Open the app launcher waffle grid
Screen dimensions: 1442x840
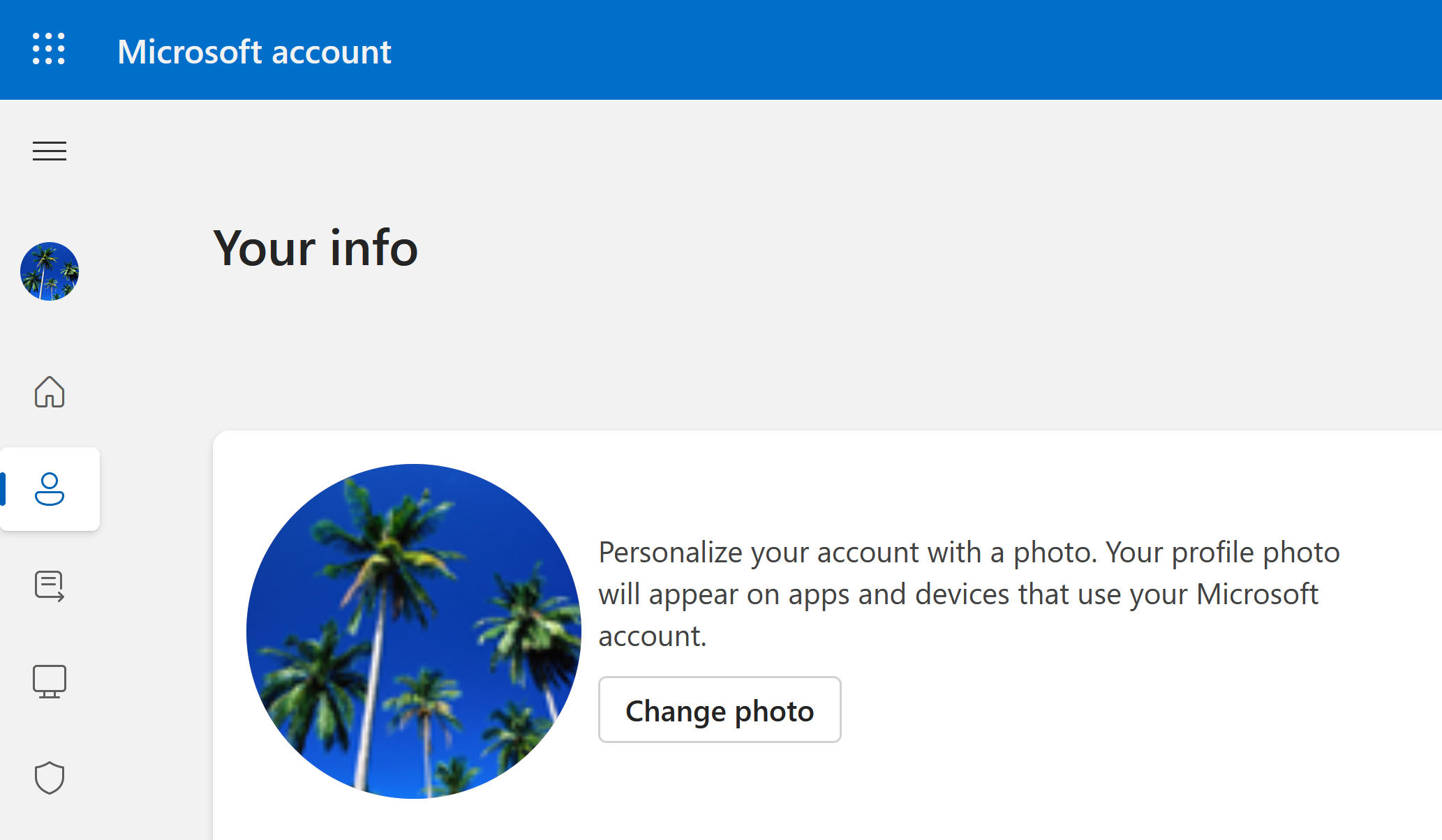49,50
